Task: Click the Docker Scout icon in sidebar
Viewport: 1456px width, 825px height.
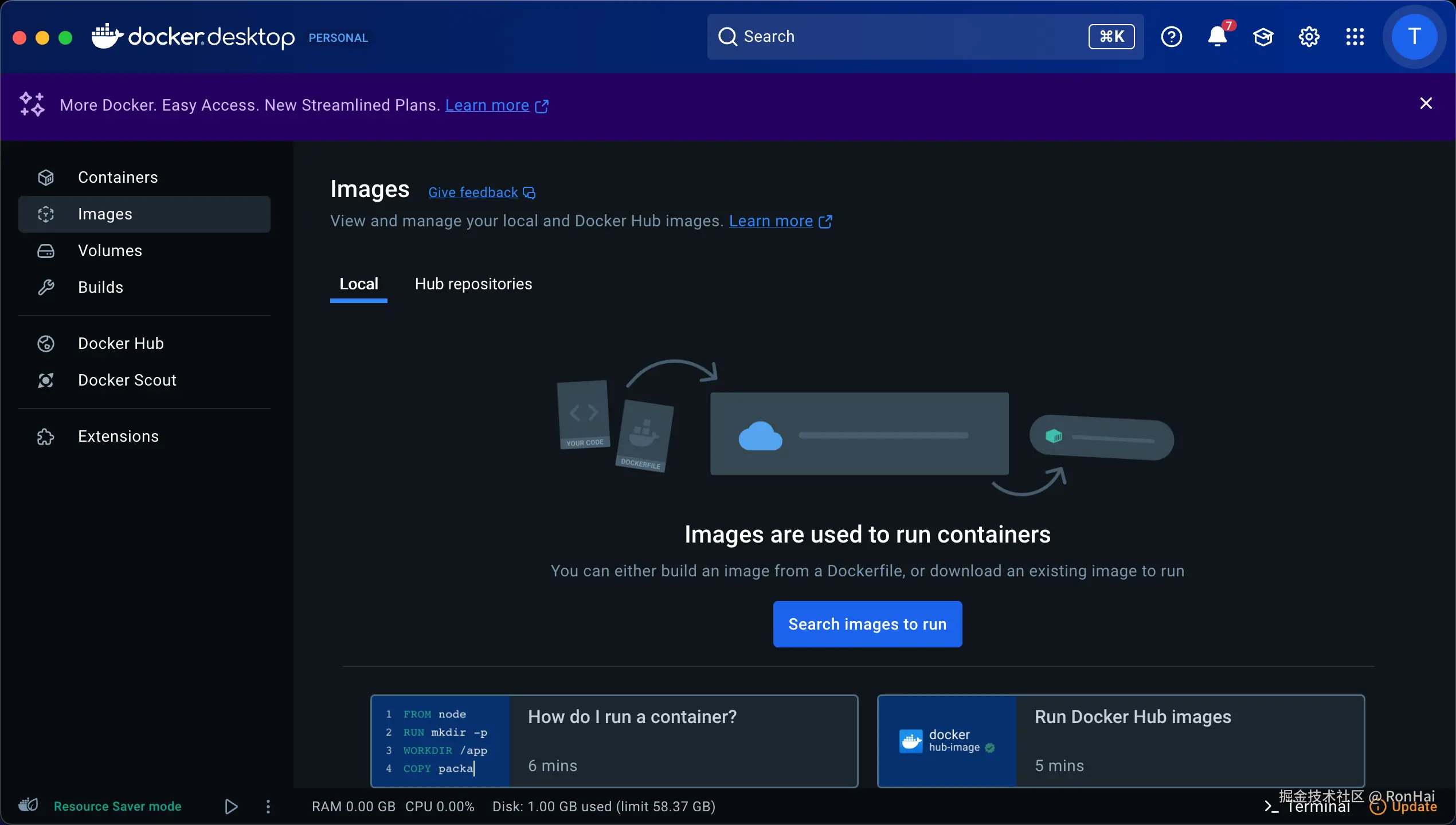Action: click(x=46, y=380)
